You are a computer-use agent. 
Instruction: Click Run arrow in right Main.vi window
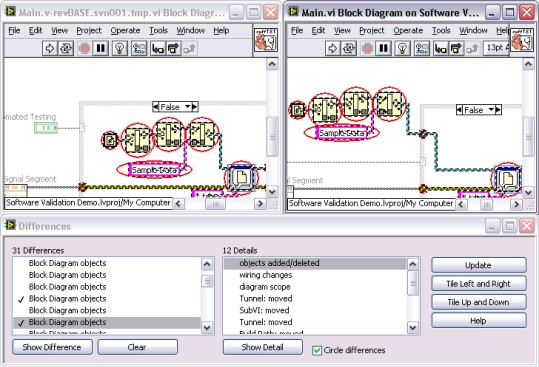332,48
